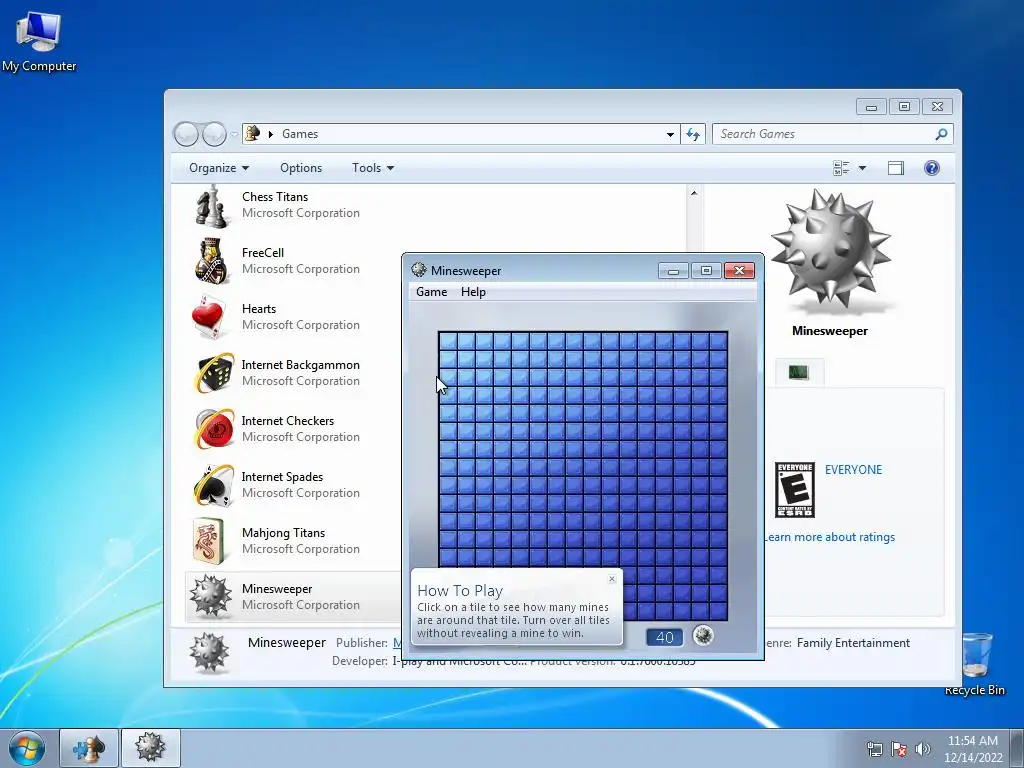
Task: Click the mine counter icon in Minesweeper
Action: [x=703, y=635]
